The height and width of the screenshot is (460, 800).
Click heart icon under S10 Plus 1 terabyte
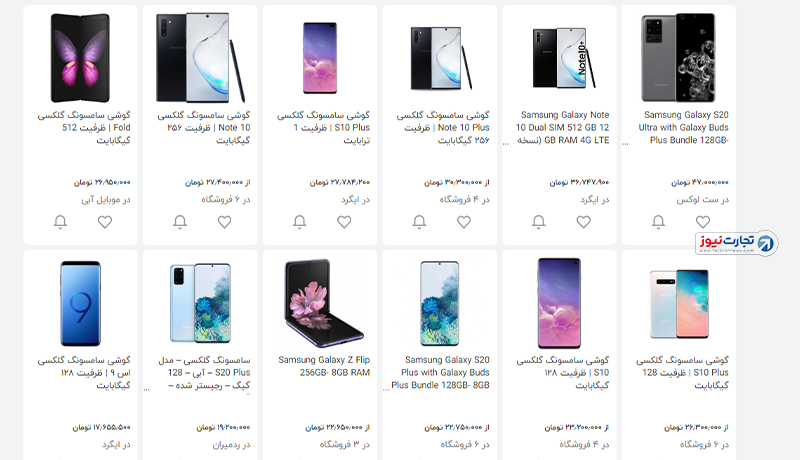point(344,222)
